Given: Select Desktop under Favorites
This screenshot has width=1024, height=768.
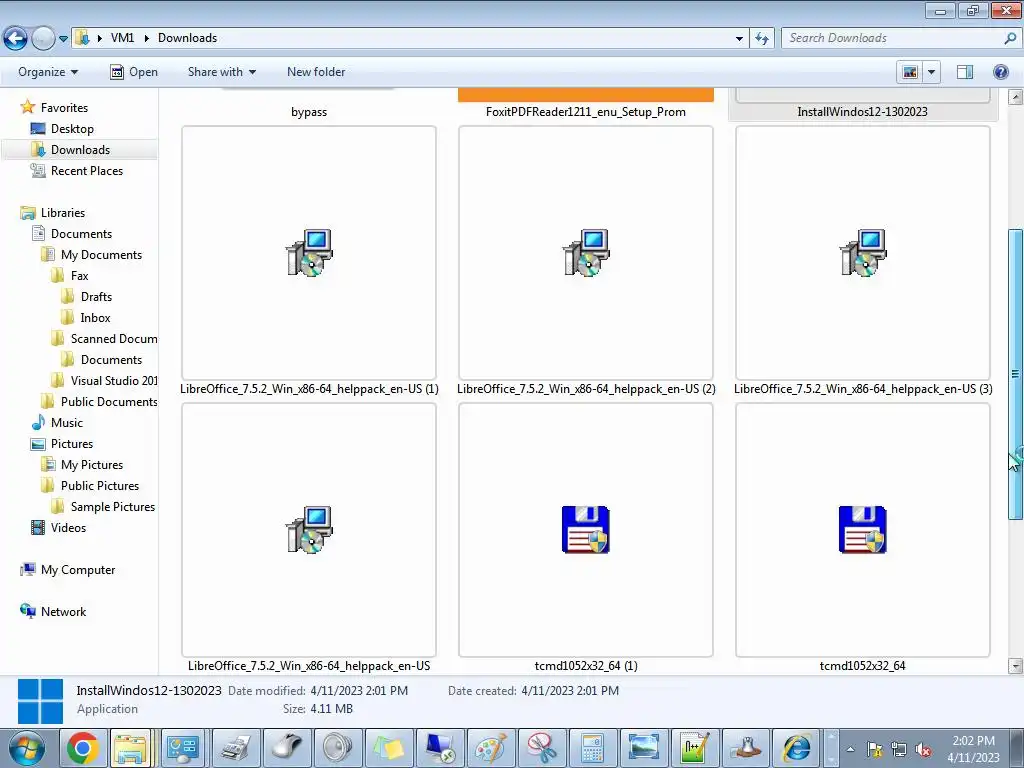Looking at the screenshot, I should coord(72,129).
